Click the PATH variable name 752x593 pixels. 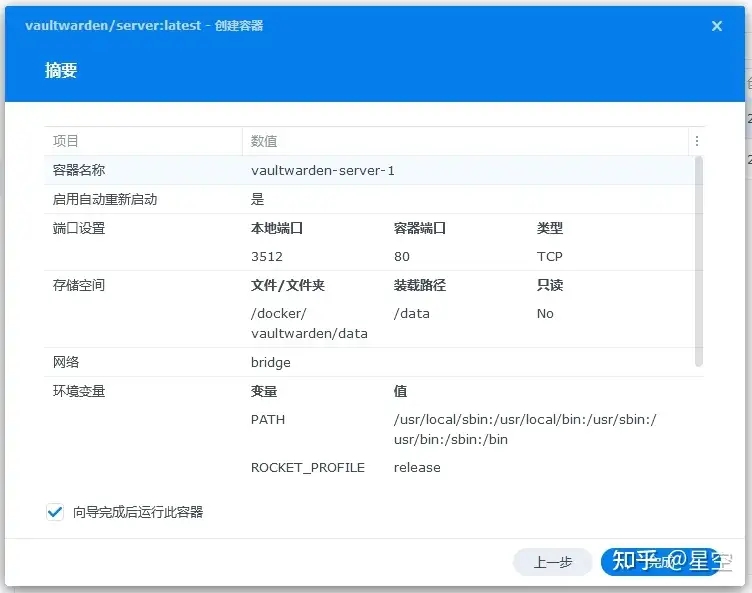pyautogui.click(x=268, y=420)
